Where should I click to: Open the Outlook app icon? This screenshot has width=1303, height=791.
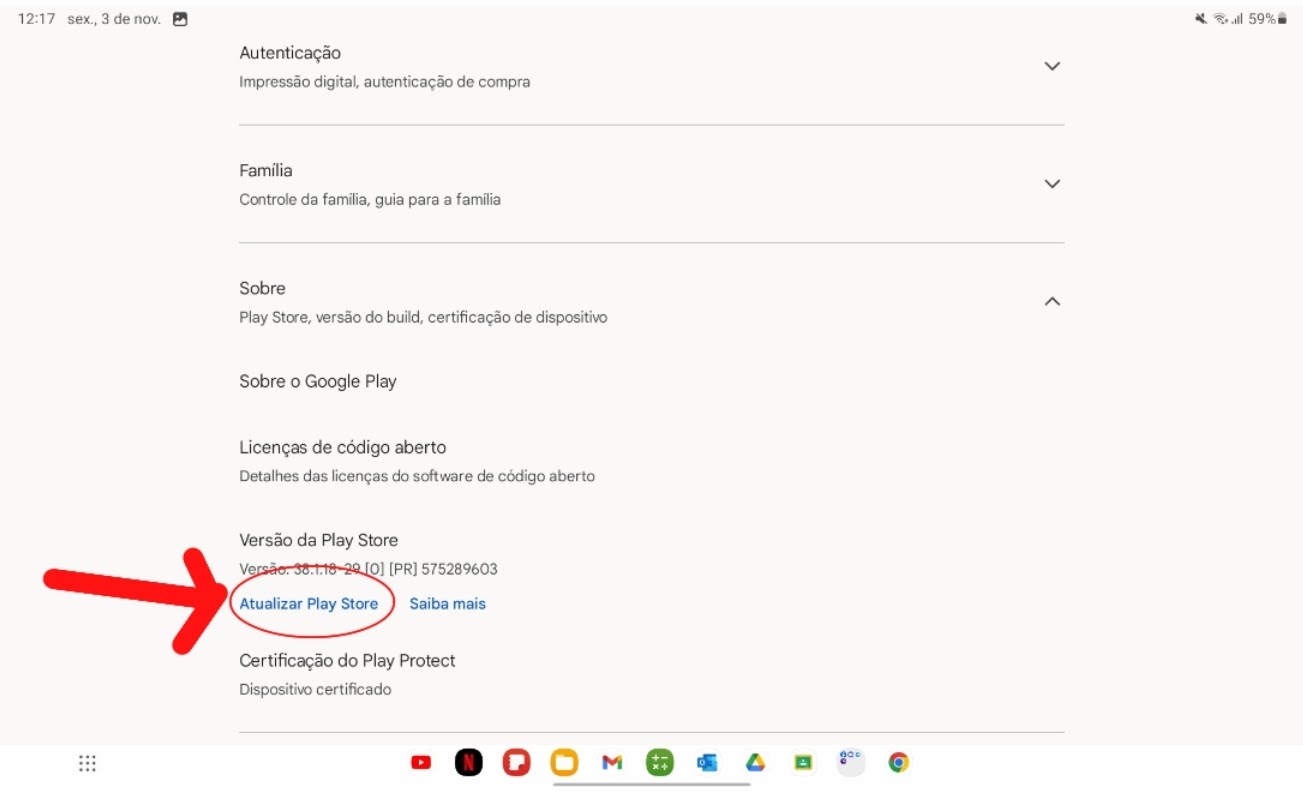(707, 763)
